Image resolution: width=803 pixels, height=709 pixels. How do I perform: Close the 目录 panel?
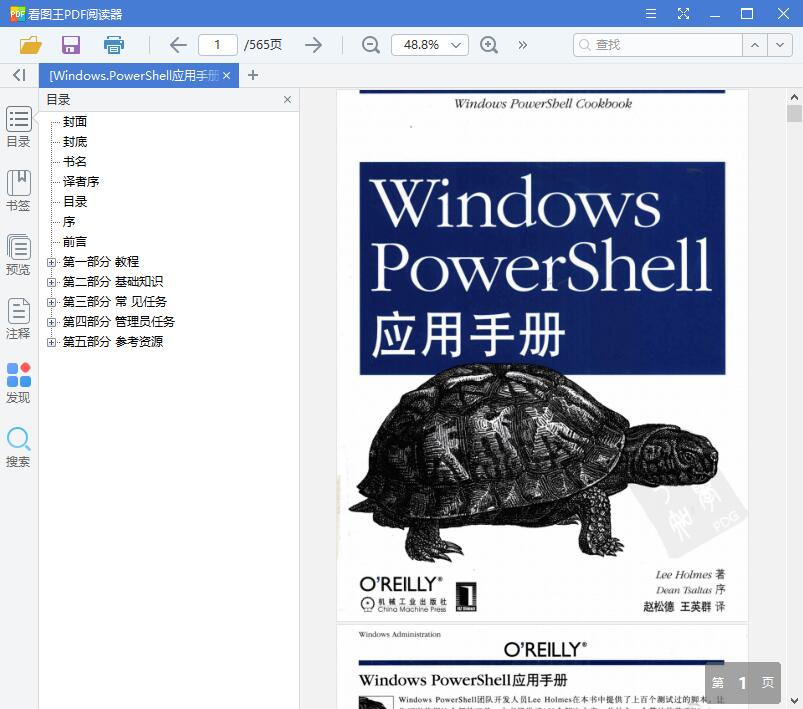[287, 100]
